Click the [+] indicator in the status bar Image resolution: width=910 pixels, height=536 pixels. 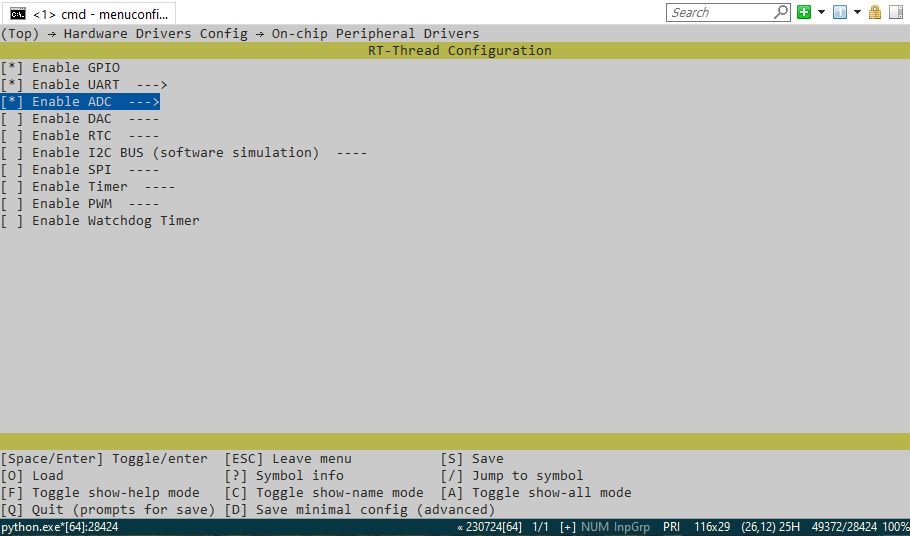pyautogui.click(x=568, y=527)
